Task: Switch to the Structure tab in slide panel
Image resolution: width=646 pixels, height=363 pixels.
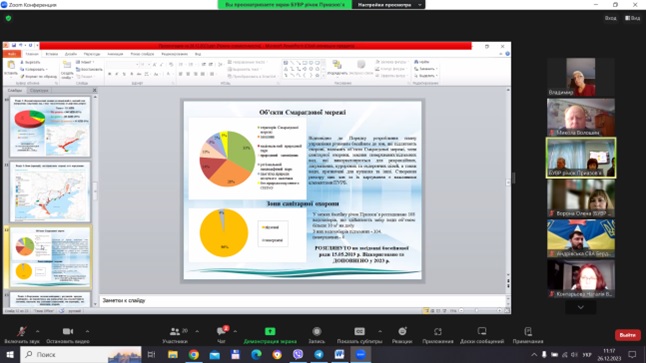Action: tap(39, 90)
